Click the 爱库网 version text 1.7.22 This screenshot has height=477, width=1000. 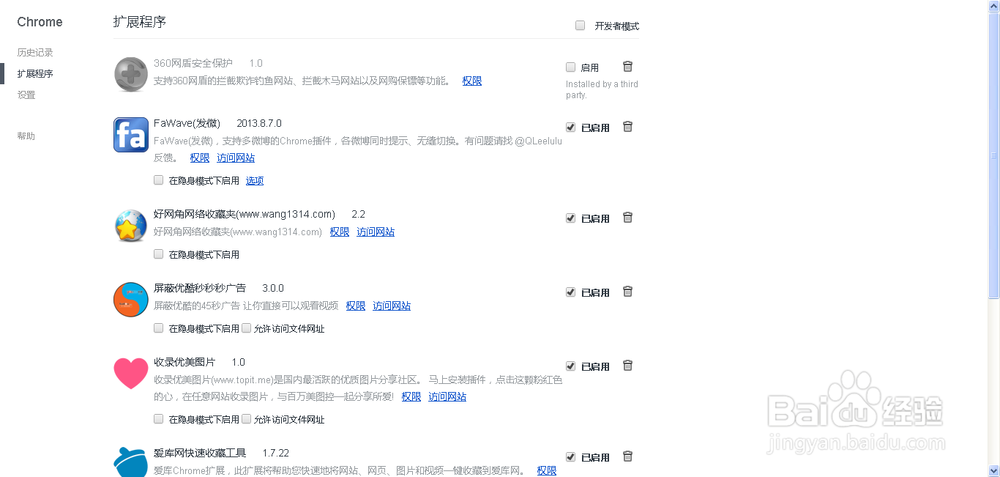pos(276,453)
